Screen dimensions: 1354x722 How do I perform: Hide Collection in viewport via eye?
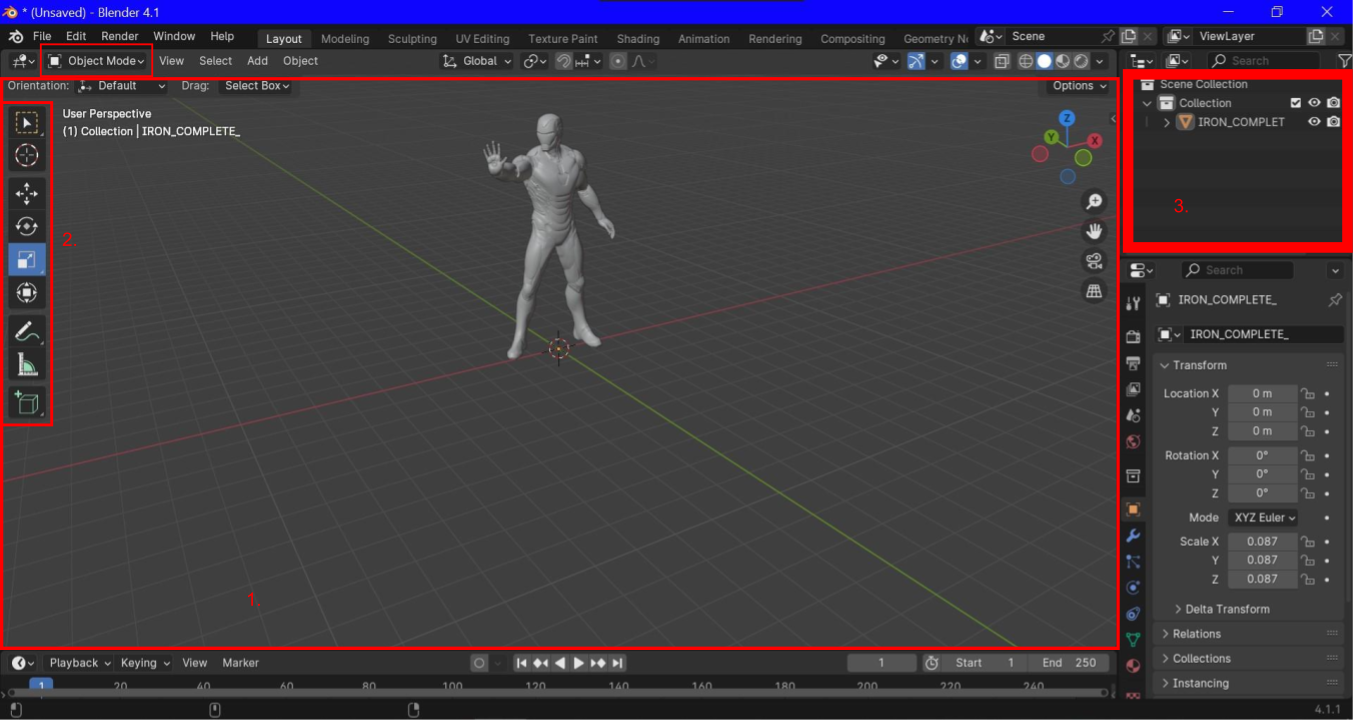pyautogui.click(x=1314, y=103)
